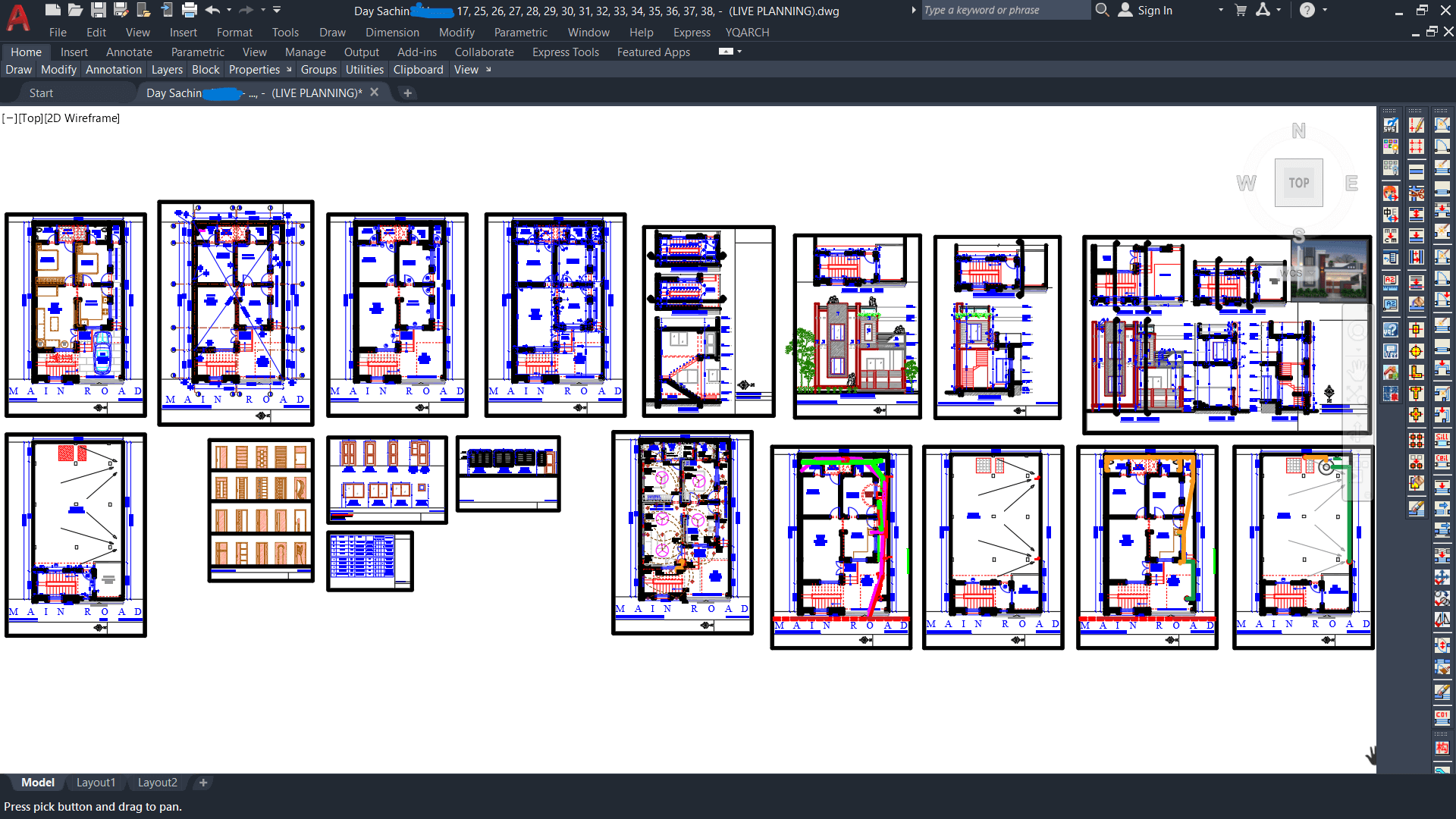Click the Sign In button
1456x819 pixels.
click(1154, 10)
